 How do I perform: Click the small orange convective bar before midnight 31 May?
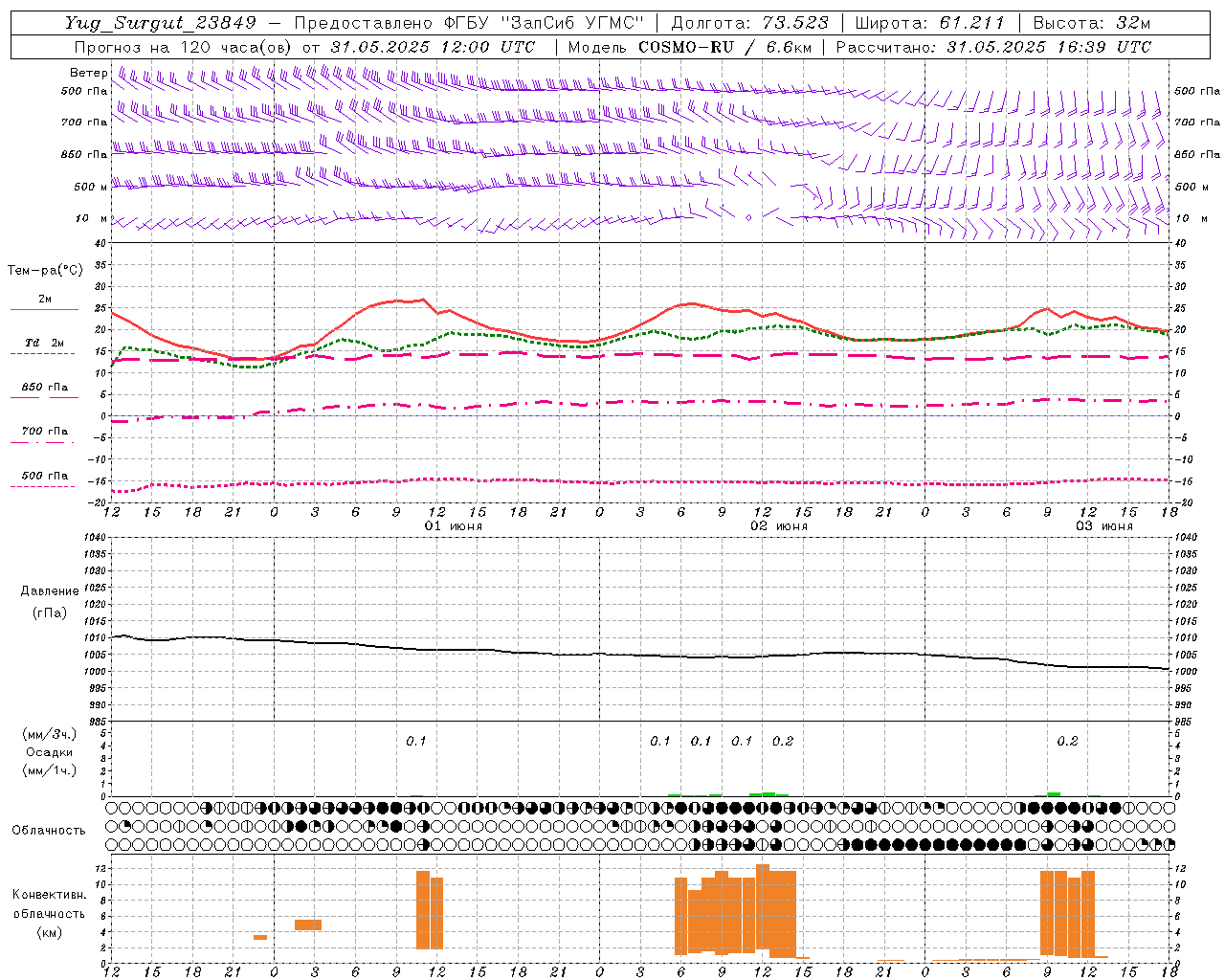pyautogui.click(x=260, y=937)
